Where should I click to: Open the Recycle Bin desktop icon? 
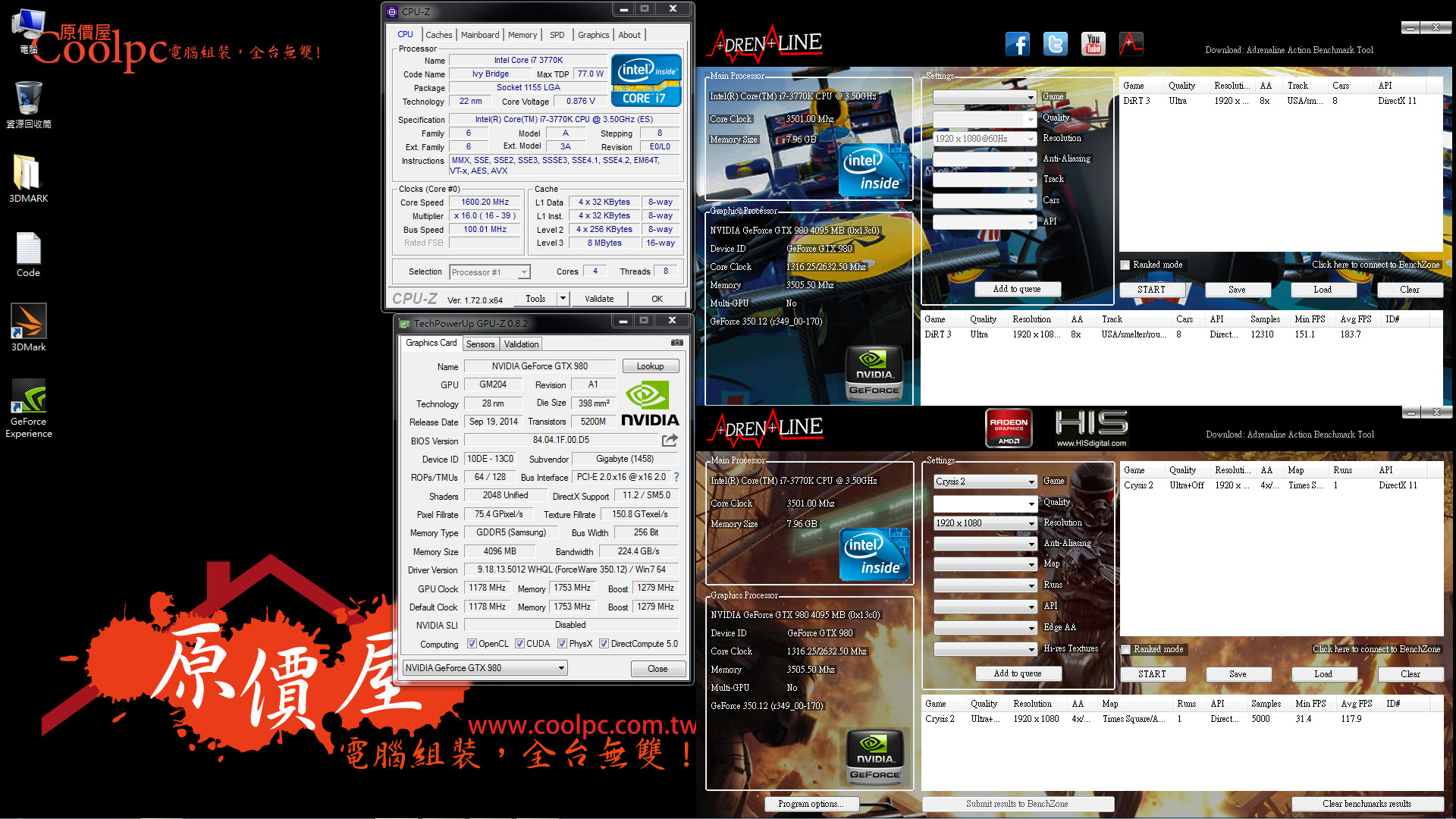point(28,105)
